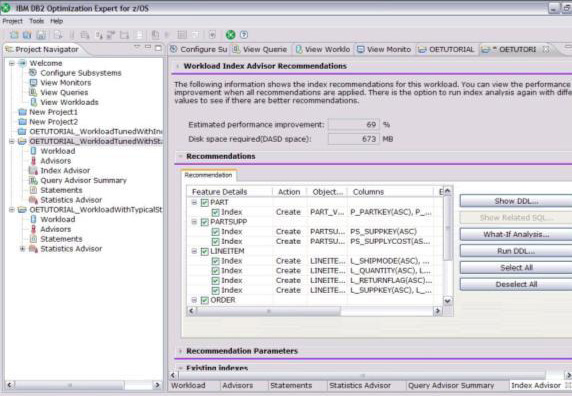Collapse the Welcome node in navigator

click(x=12, y=63)
